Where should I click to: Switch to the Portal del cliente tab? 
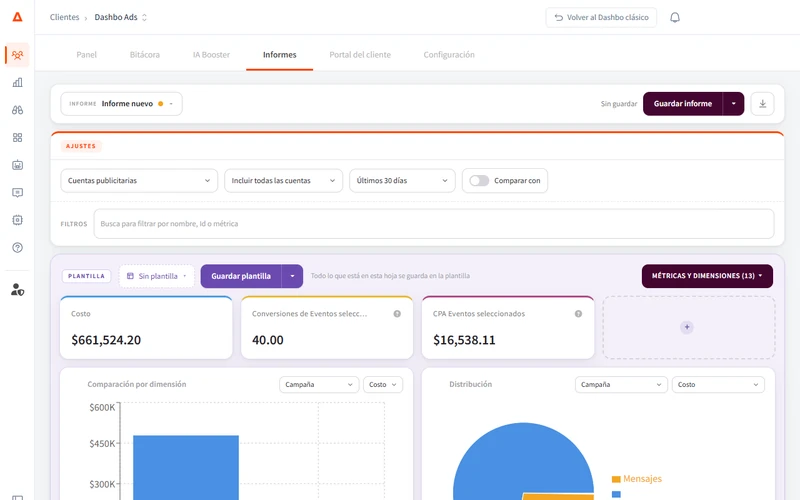click(x=360, y=55)
